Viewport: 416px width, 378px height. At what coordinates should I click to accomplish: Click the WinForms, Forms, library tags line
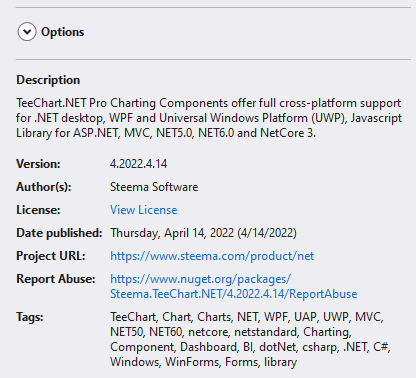[x=204, y=362]
